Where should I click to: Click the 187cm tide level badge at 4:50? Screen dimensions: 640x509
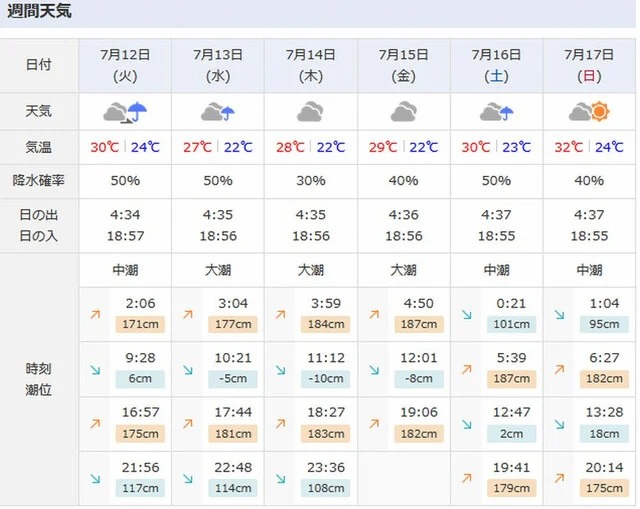click(x=419, y=324)
